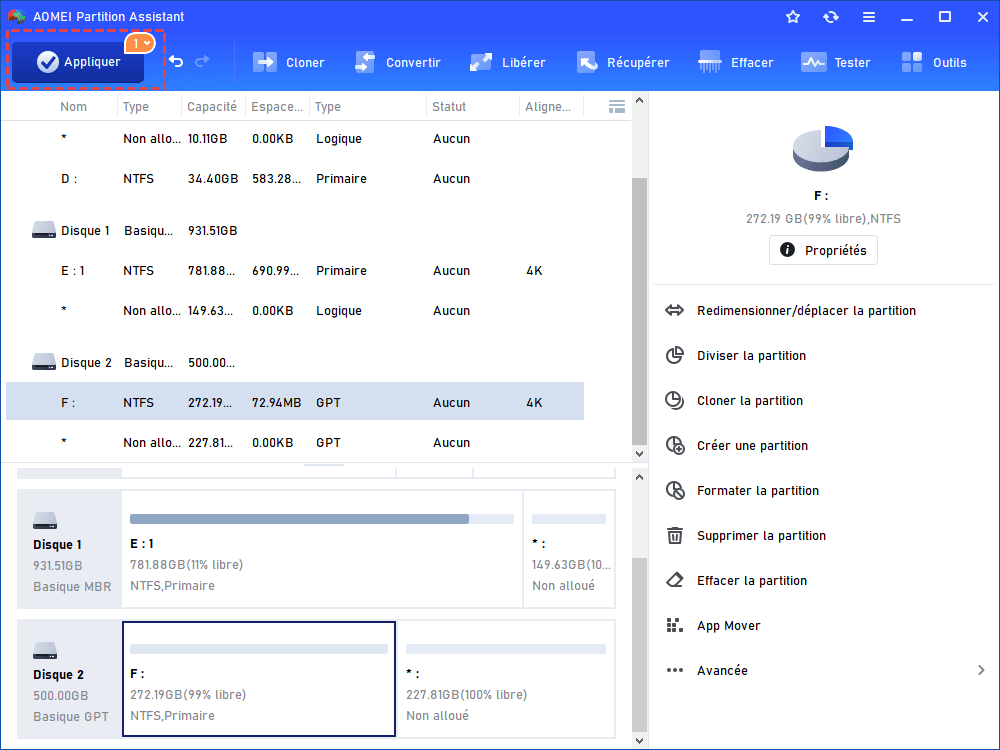This screenshot has height=750, width=1000.
Task: Select partition D: row
Action: (295, 179)
